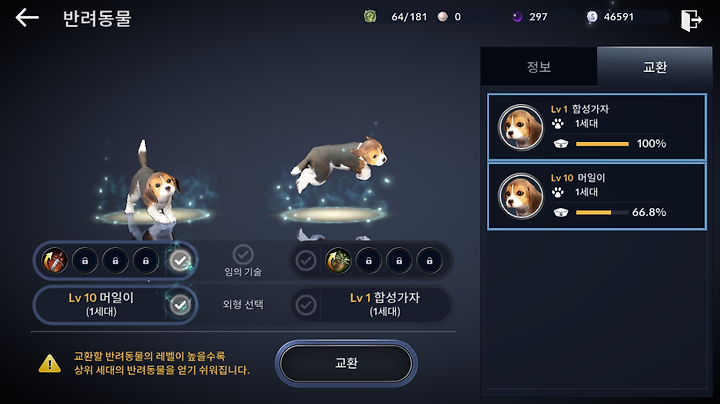Click the 66.8% hunger bar of 머일이
The image size is (720, 404).
(x=602, y=213)
